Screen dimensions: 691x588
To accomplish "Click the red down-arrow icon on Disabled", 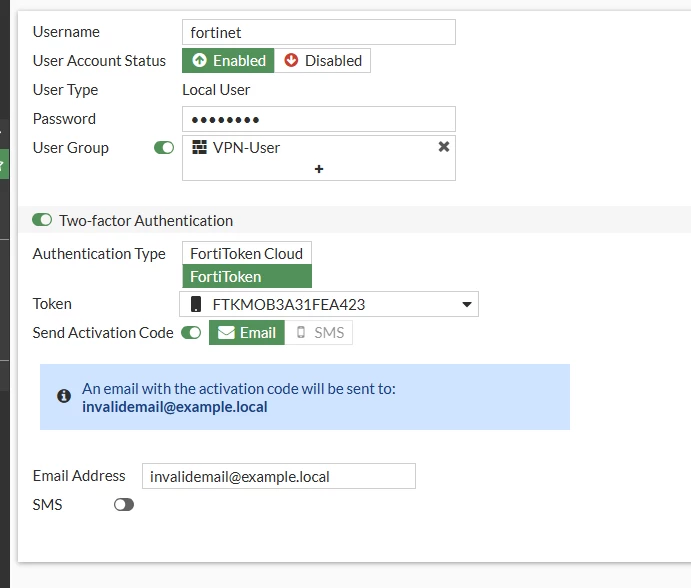I will click(291, 60).
